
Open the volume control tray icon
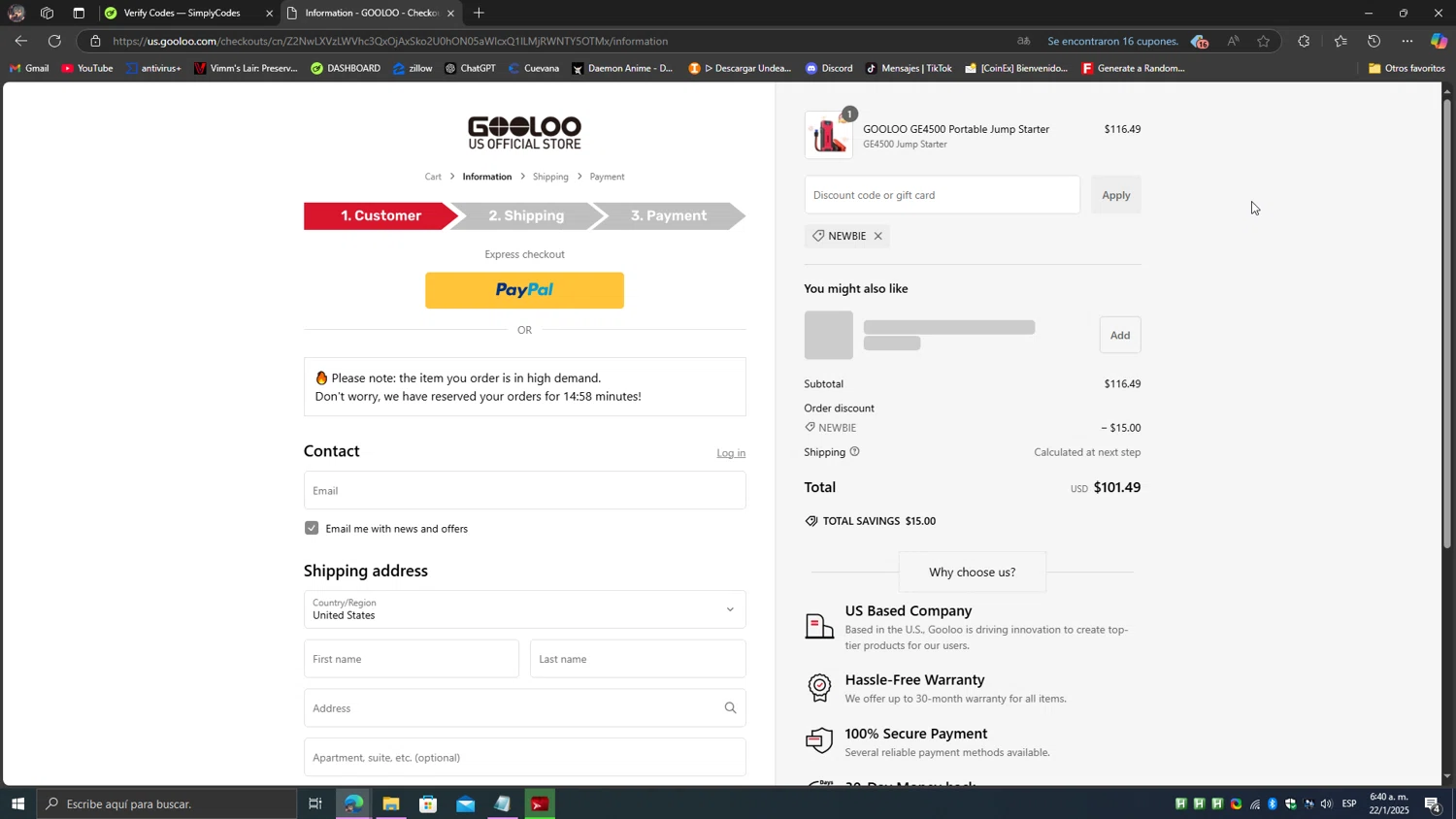tap(1326, 803)
